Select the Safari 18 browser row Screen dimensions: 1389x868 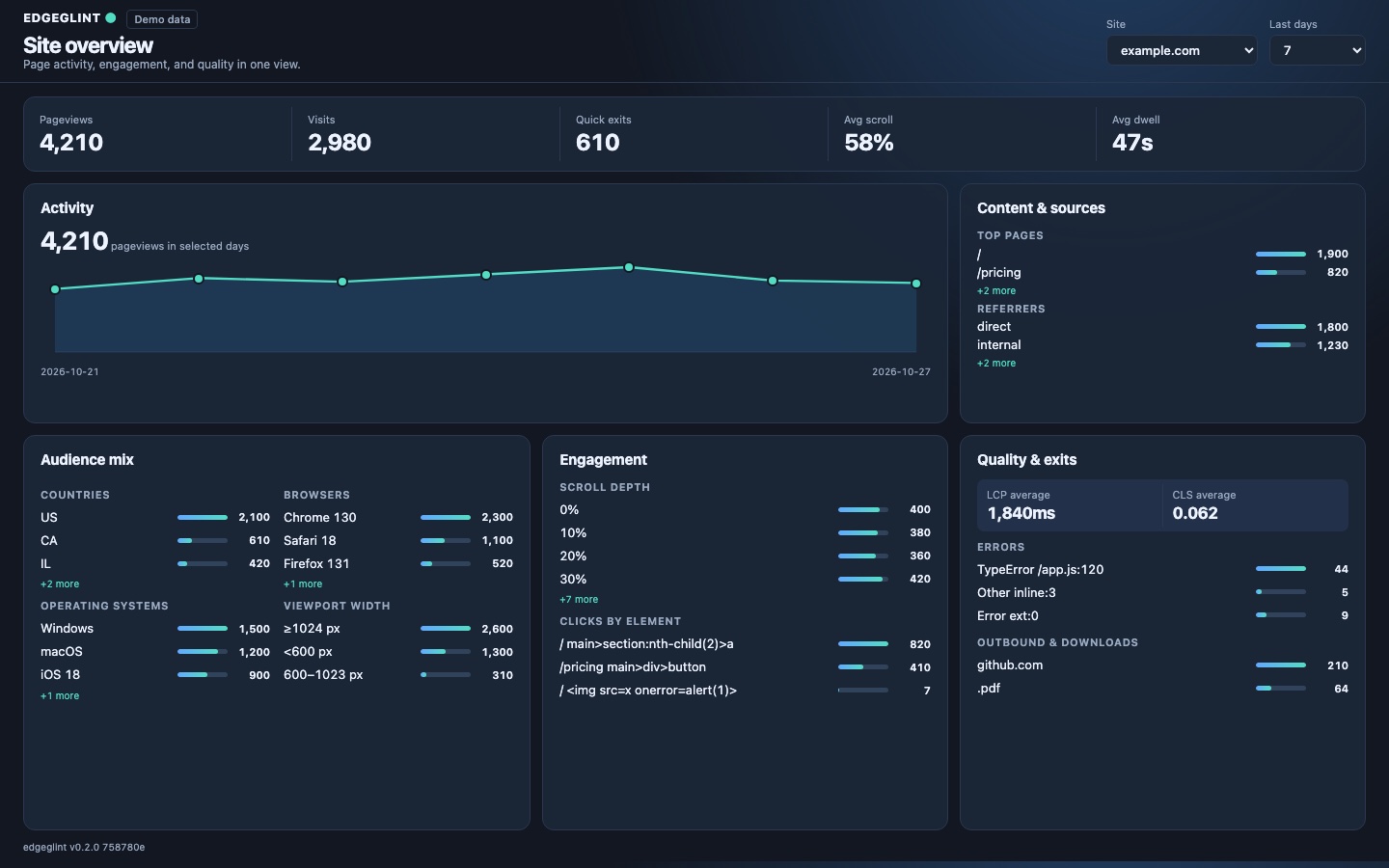coord(398,540)
